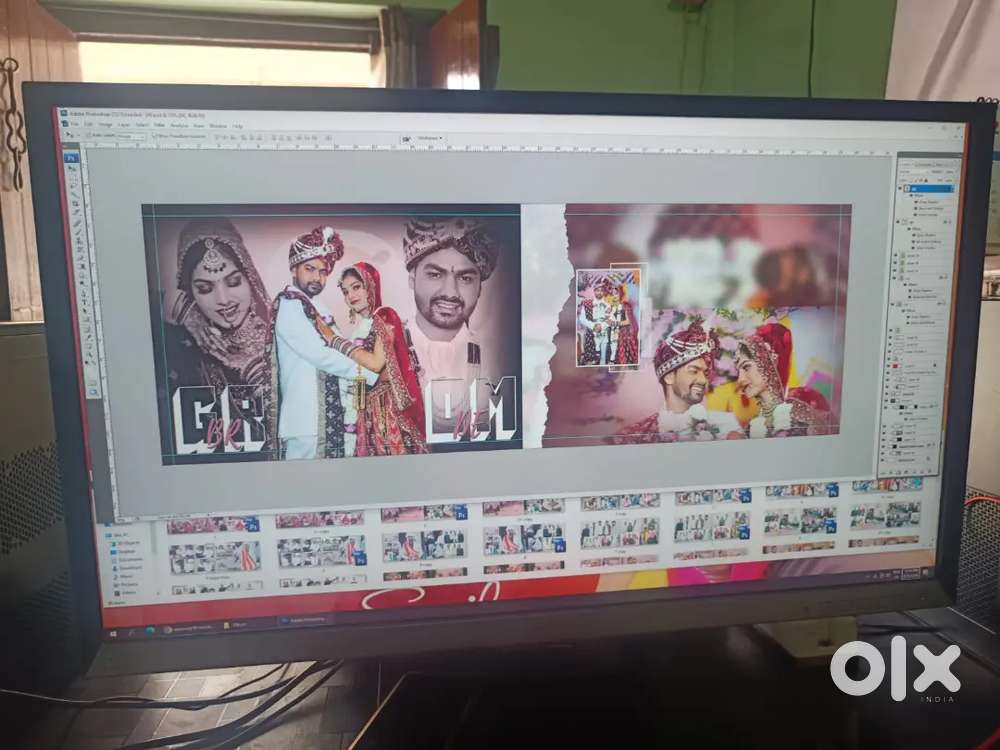The image size is (1000, 750).
Task: Toggle the Show Transform Controls checkbox
Action: click(x=154, y=136)
